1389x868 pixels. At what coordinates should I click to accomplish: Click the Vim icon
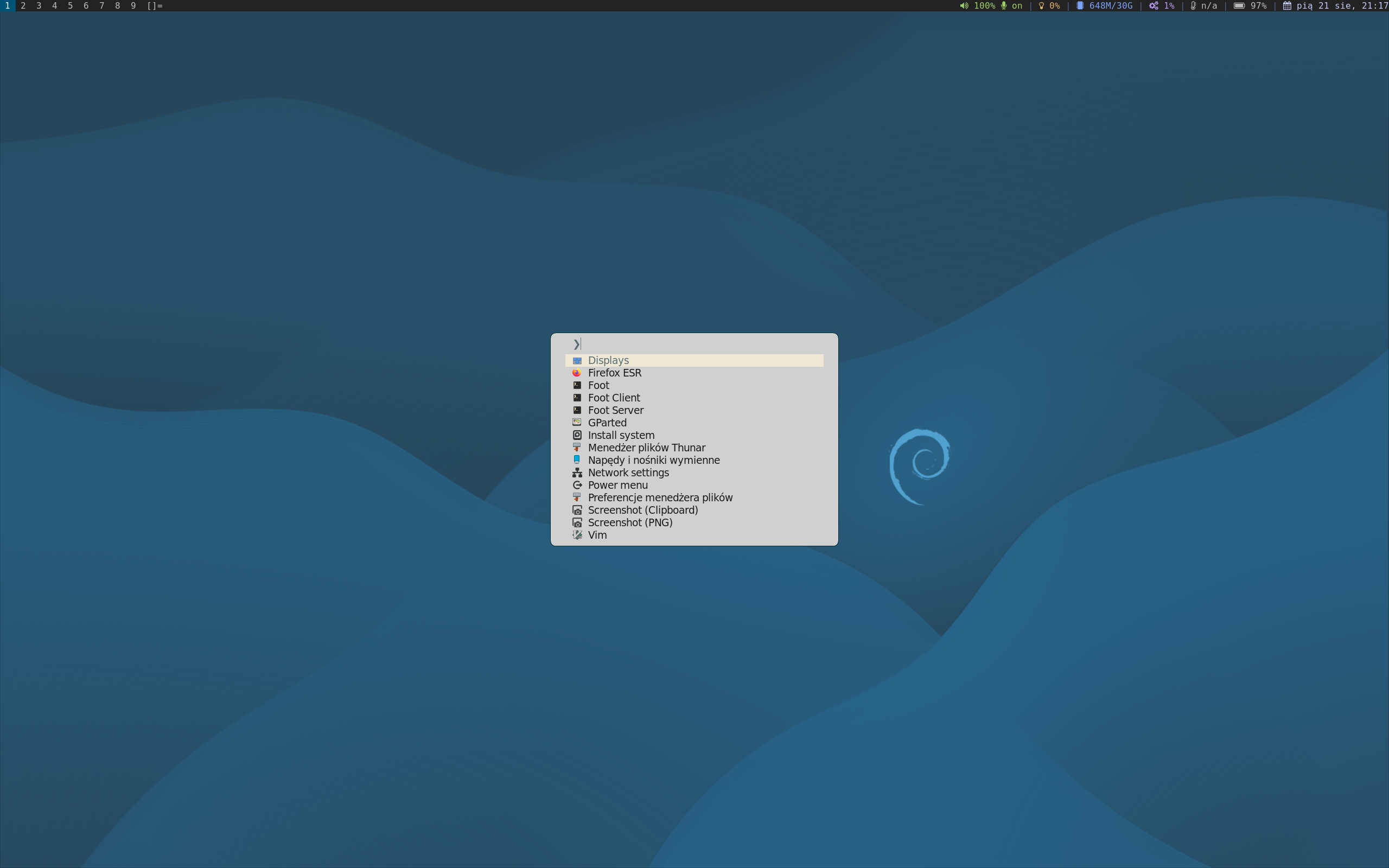point(577,535)
